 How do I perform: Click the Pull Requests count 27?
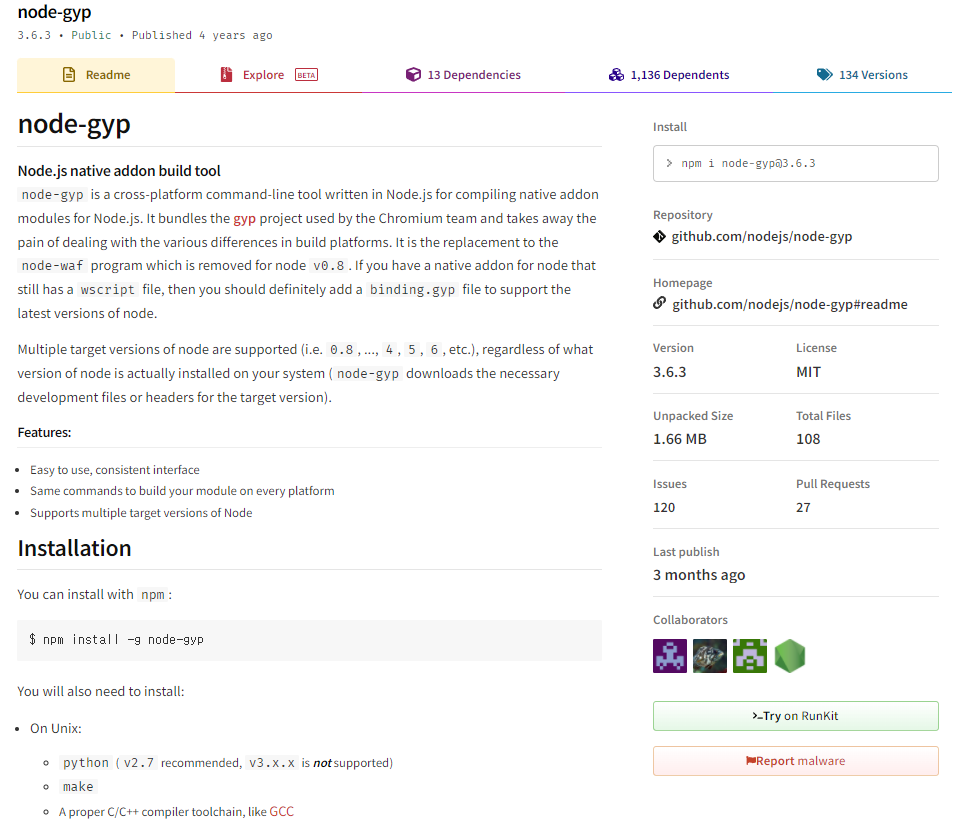pyautogui.click(x=803, y=508)
